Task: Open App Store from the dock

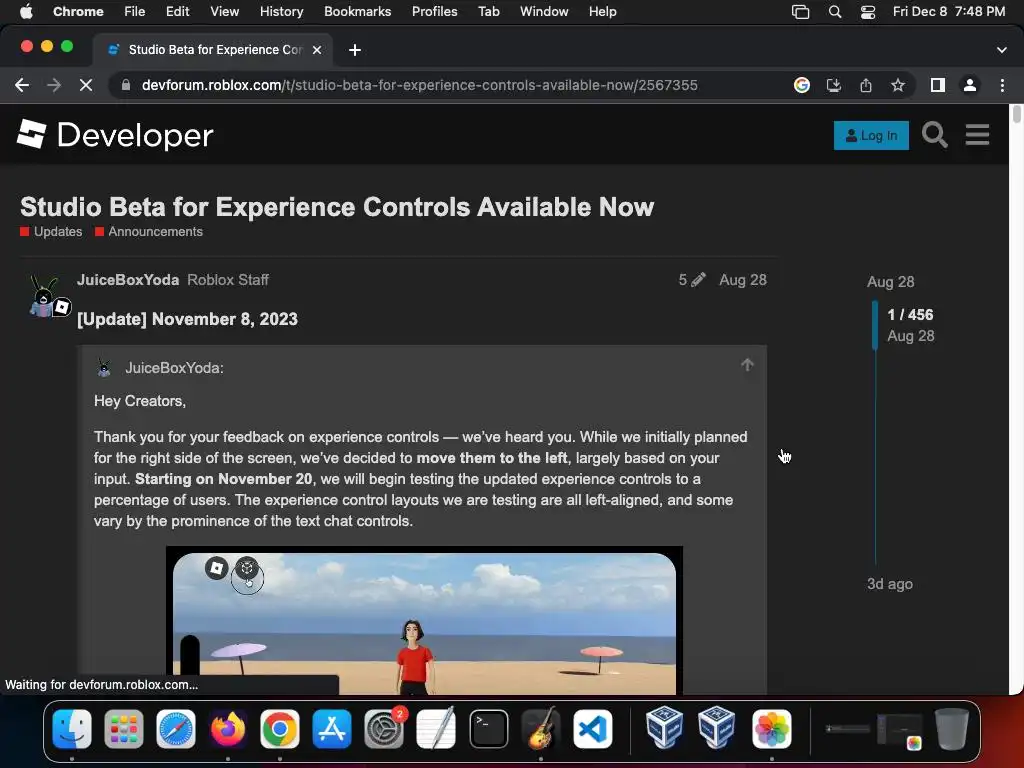Action: (332, 729)
